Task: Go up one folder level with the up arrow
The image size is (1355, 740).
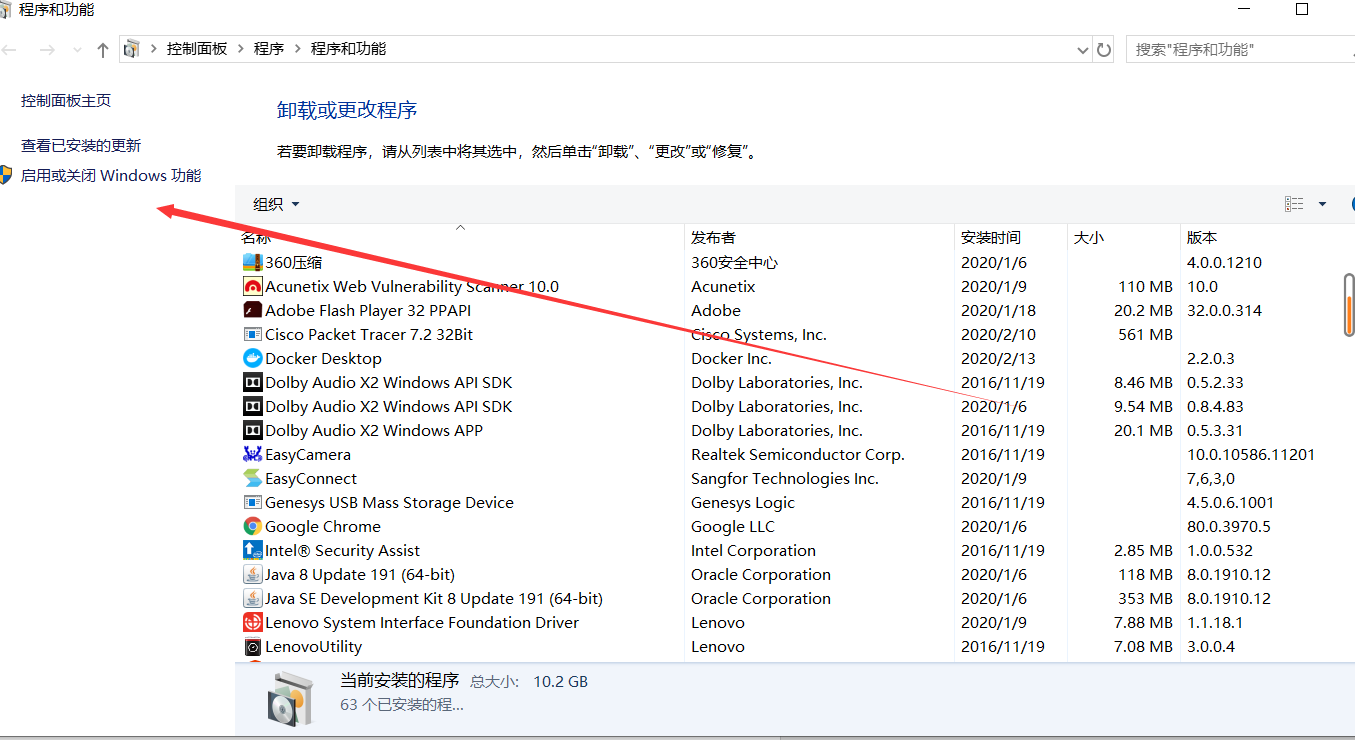Action: [x=102, y=49]
